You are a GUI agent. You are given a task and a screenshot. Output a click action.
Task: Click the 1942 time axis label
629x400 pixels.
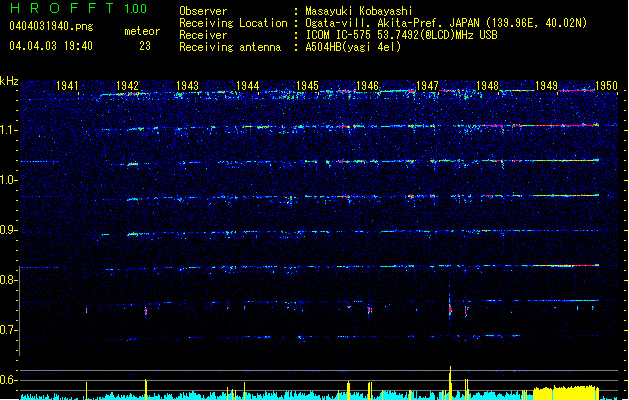click(127, 85)
